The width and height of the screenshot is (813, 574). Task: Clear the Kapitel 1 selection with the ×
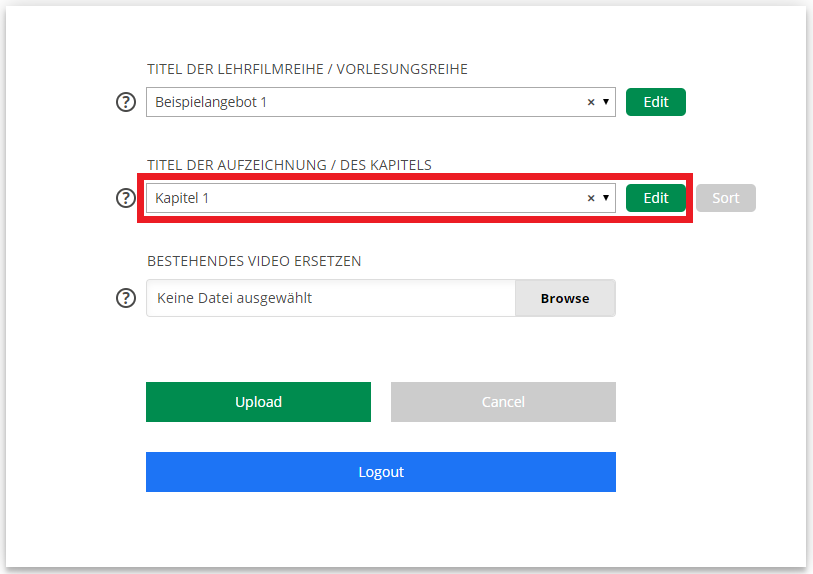[x=590, y=198]
